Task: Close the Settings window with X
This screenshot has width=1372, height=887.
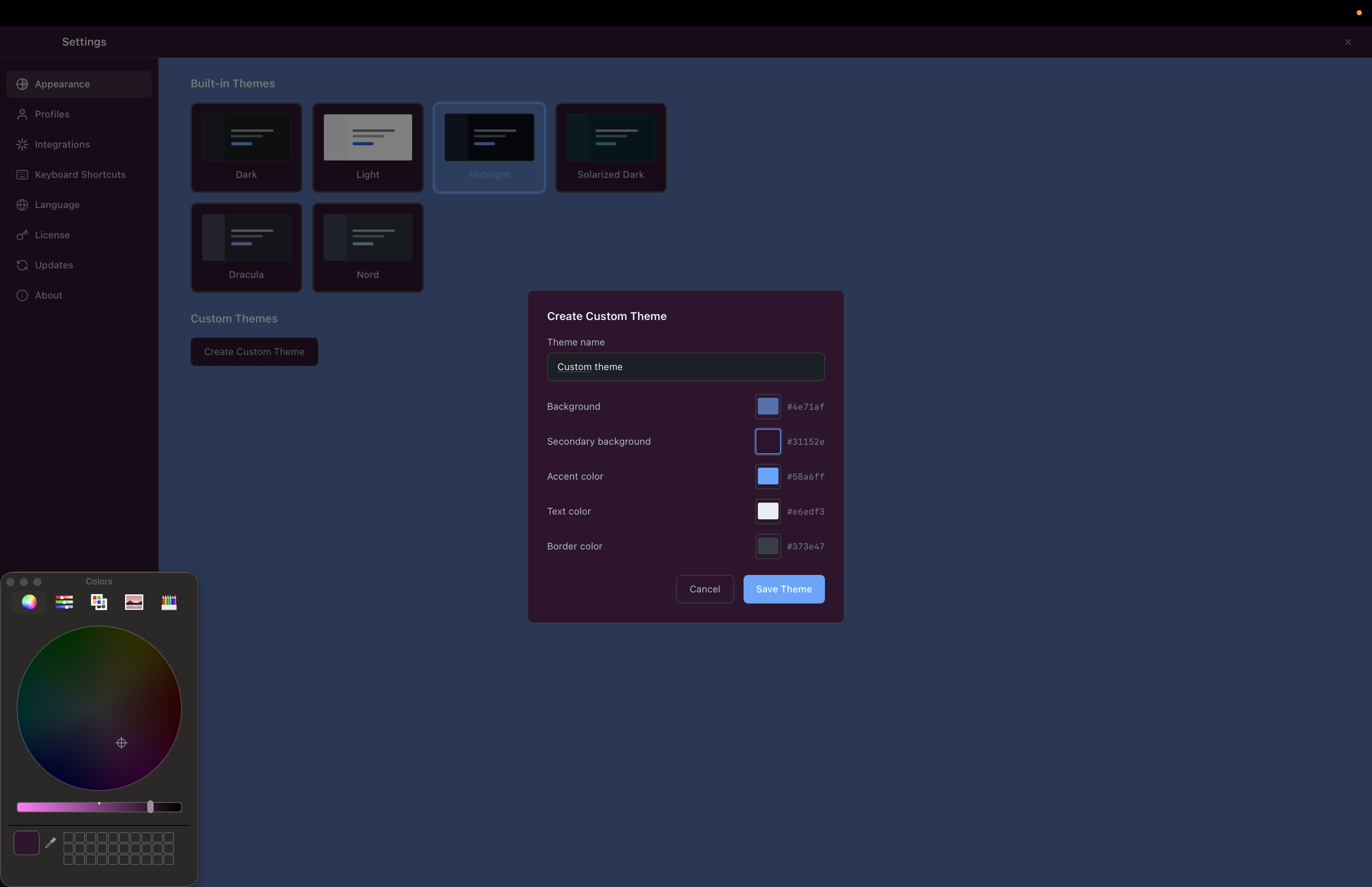Action: tap(1348, 42)
